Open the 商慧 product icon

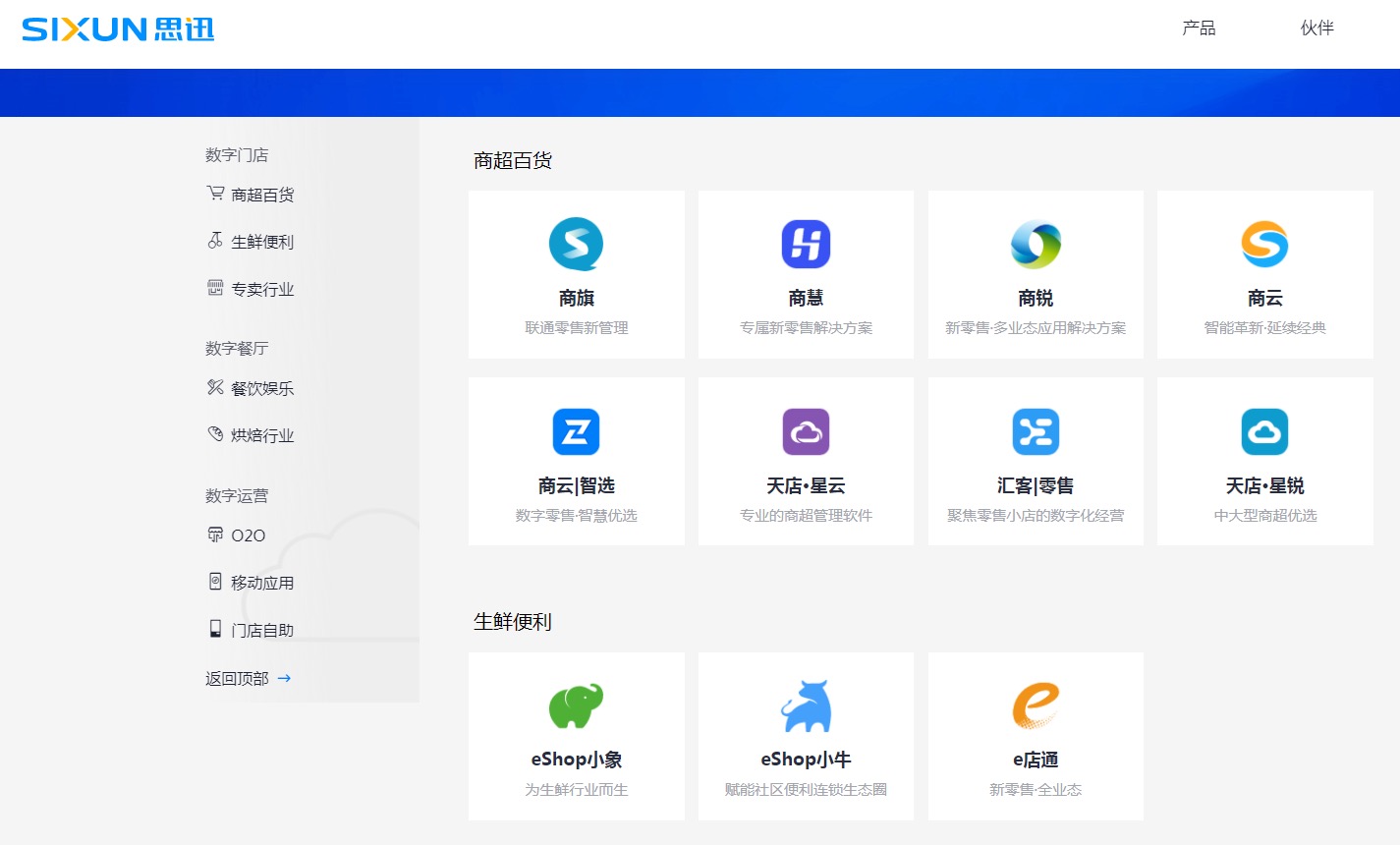coord(806,244)
